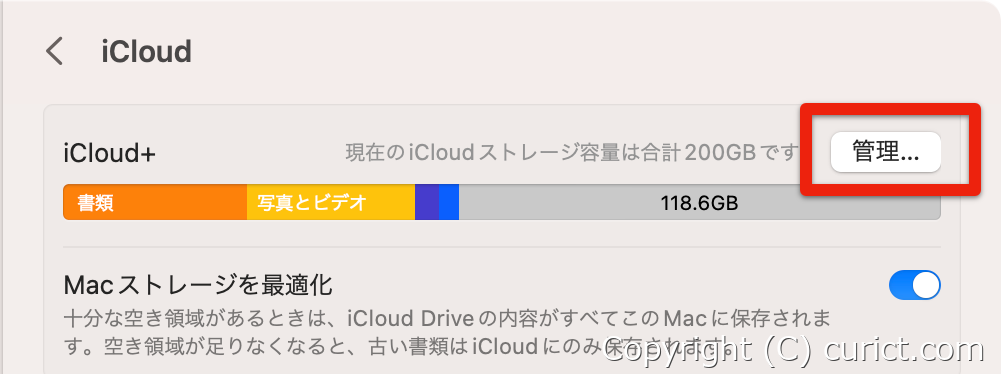Screen dimensions: 1001x374
Task: Click the iCloud+ plan label
Action: [x=110, y=153]
